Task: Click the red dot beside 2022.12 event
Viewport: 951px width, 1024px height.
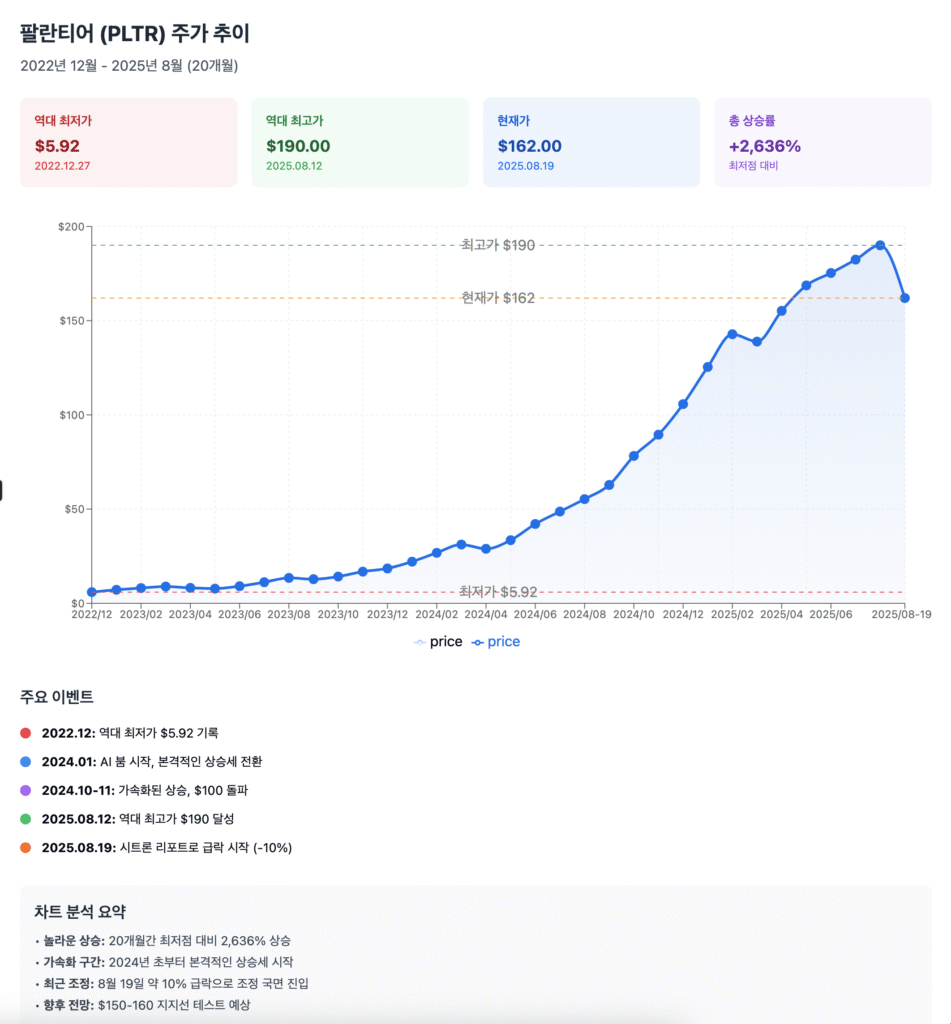Action: click(25, 733)
